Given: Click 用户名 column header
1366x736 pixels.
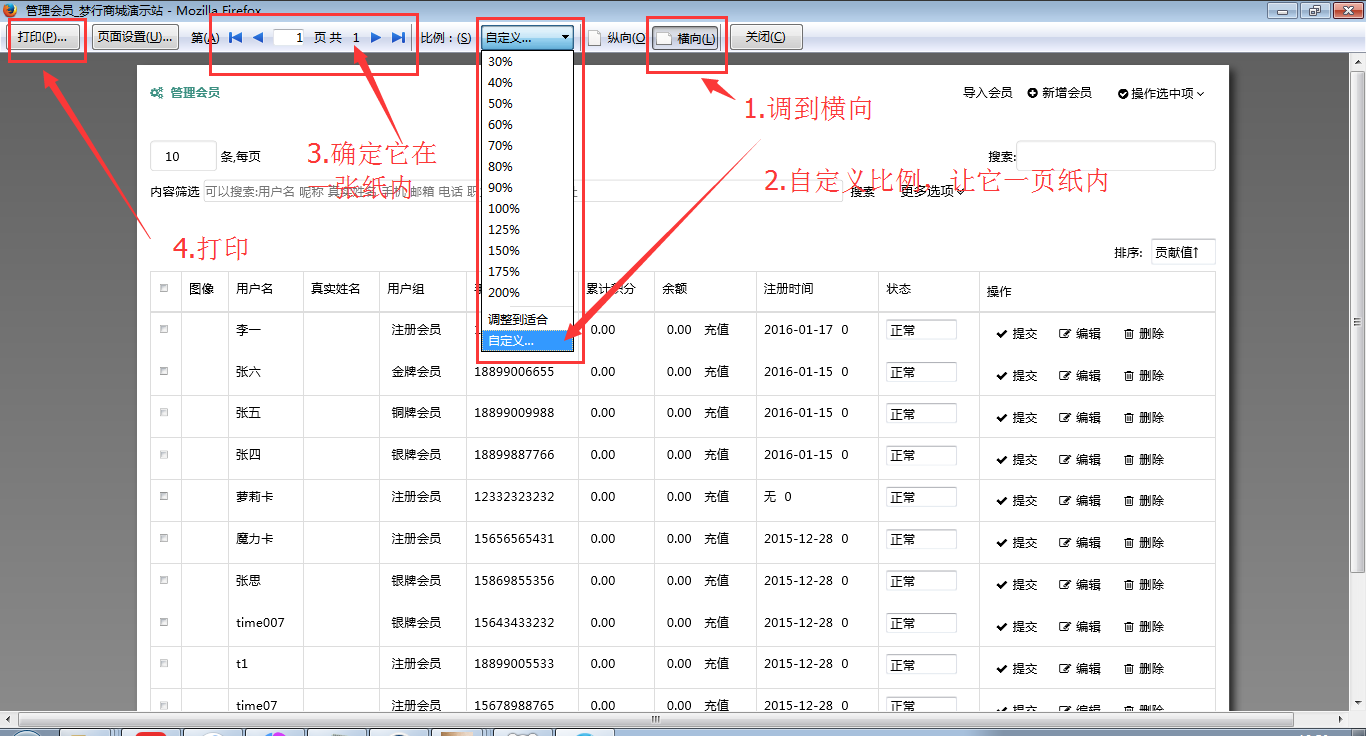Looking at the screenshot, I should tap(255, 289).
